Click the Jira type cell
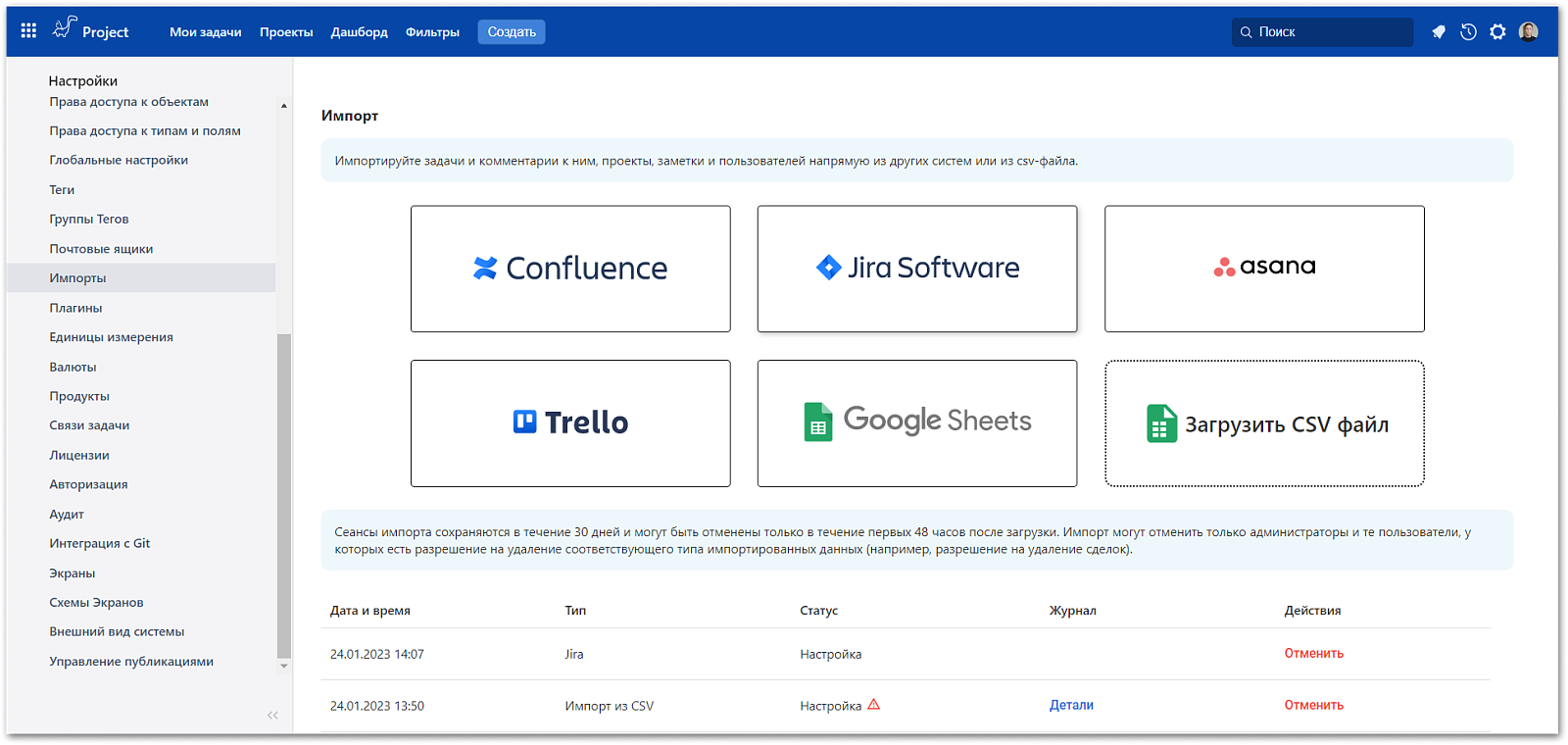1568x745 pixels. (x=574, y=654)
